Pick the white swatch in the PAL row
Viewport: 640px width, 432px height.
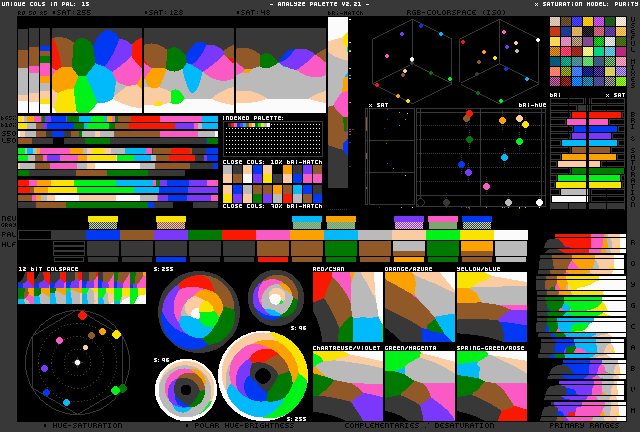click(511, 235)
